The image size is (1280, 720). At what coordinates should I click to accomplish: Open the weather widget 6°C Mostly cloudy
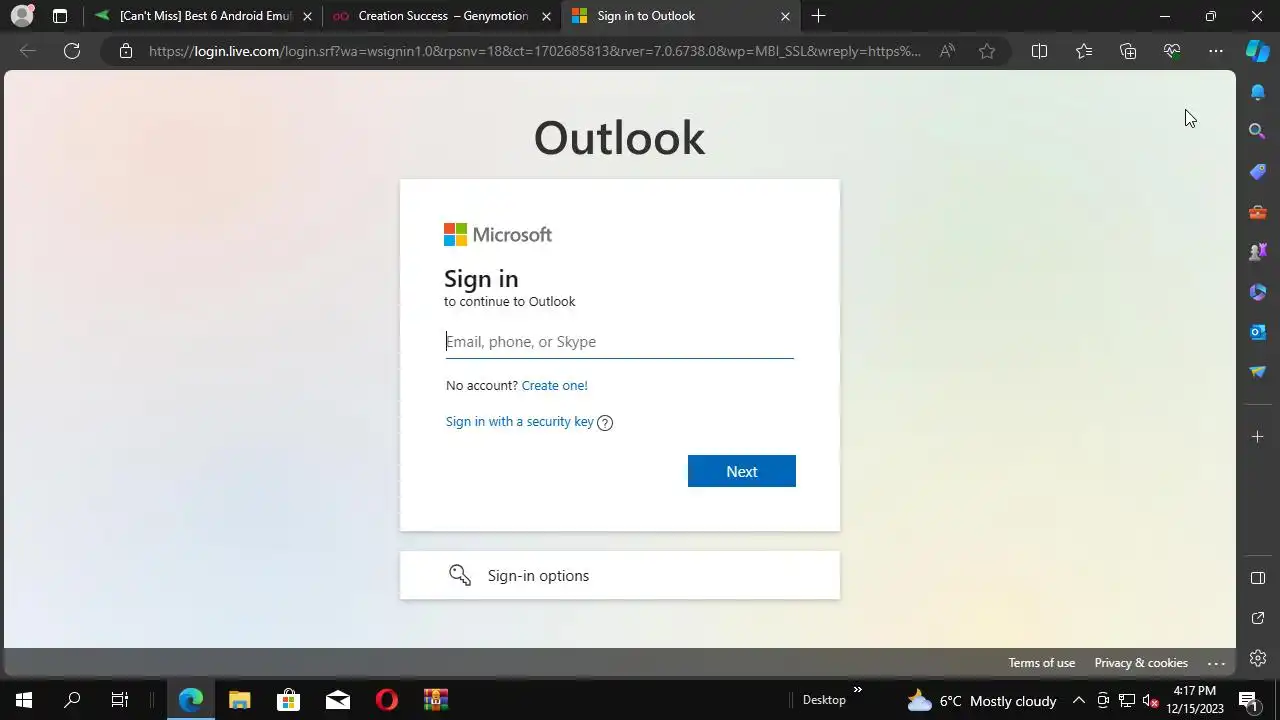[982, 700]
